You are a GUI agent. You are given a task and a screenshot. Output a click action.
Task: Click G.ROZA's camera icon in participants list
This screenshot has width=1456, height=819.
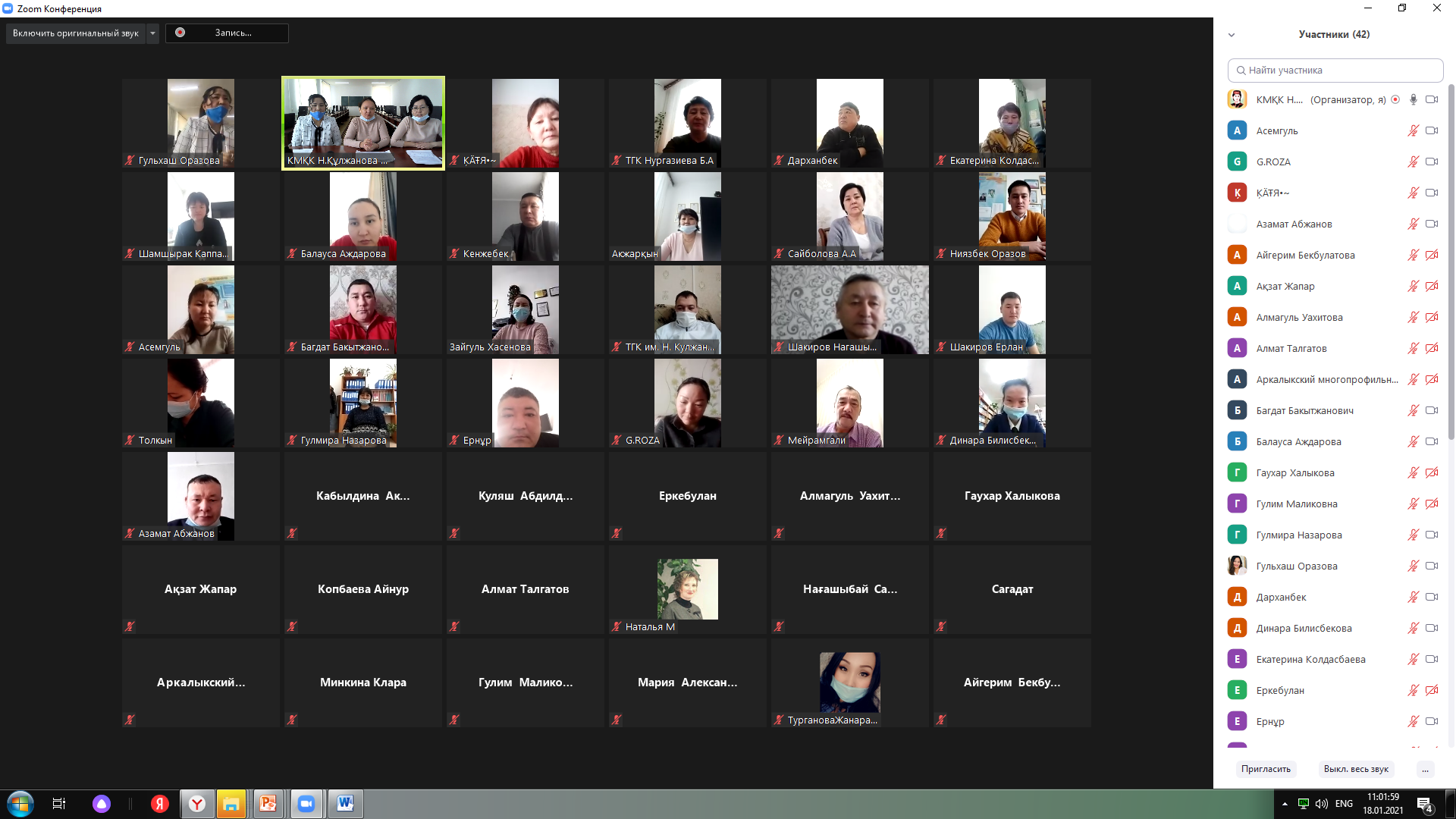1431,162
